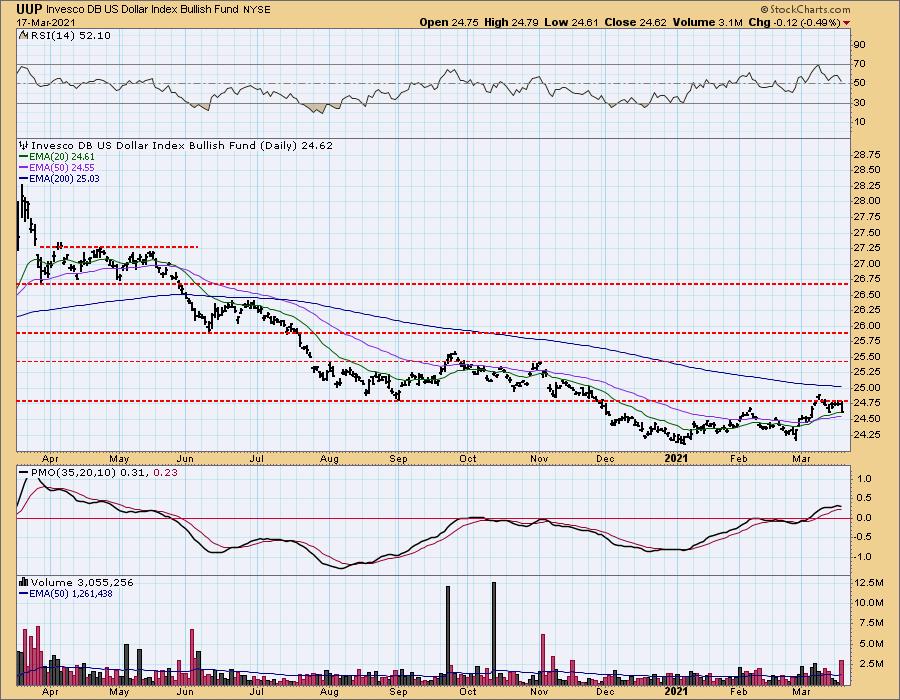Click the Volume 3,055,256 label
The height and width of the screenshot is (700, 900).
[x=82, y=583]
